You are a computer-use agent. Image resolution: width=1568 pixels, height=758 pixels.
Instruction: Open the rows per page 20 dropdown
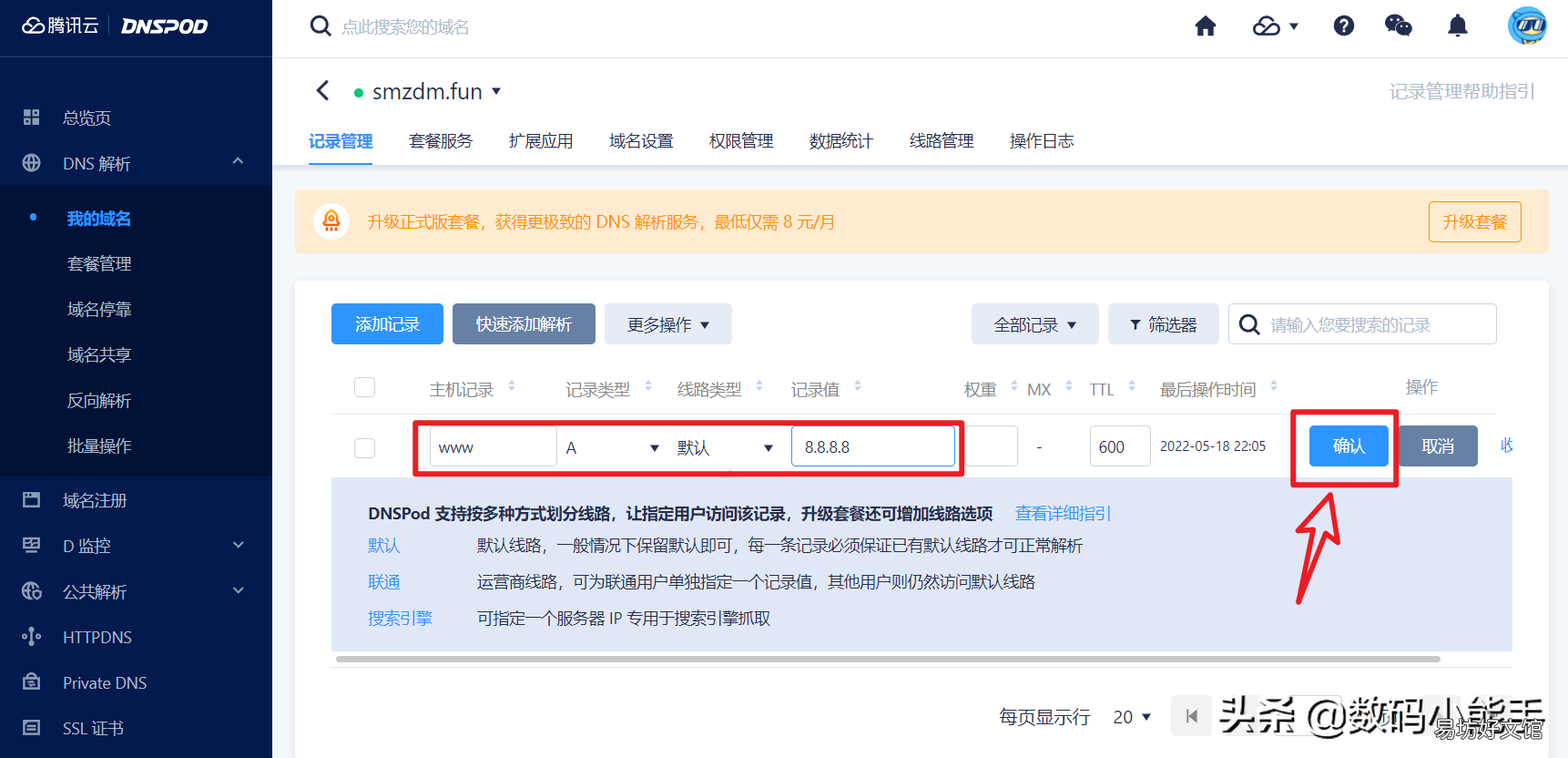coord(1133,717)
